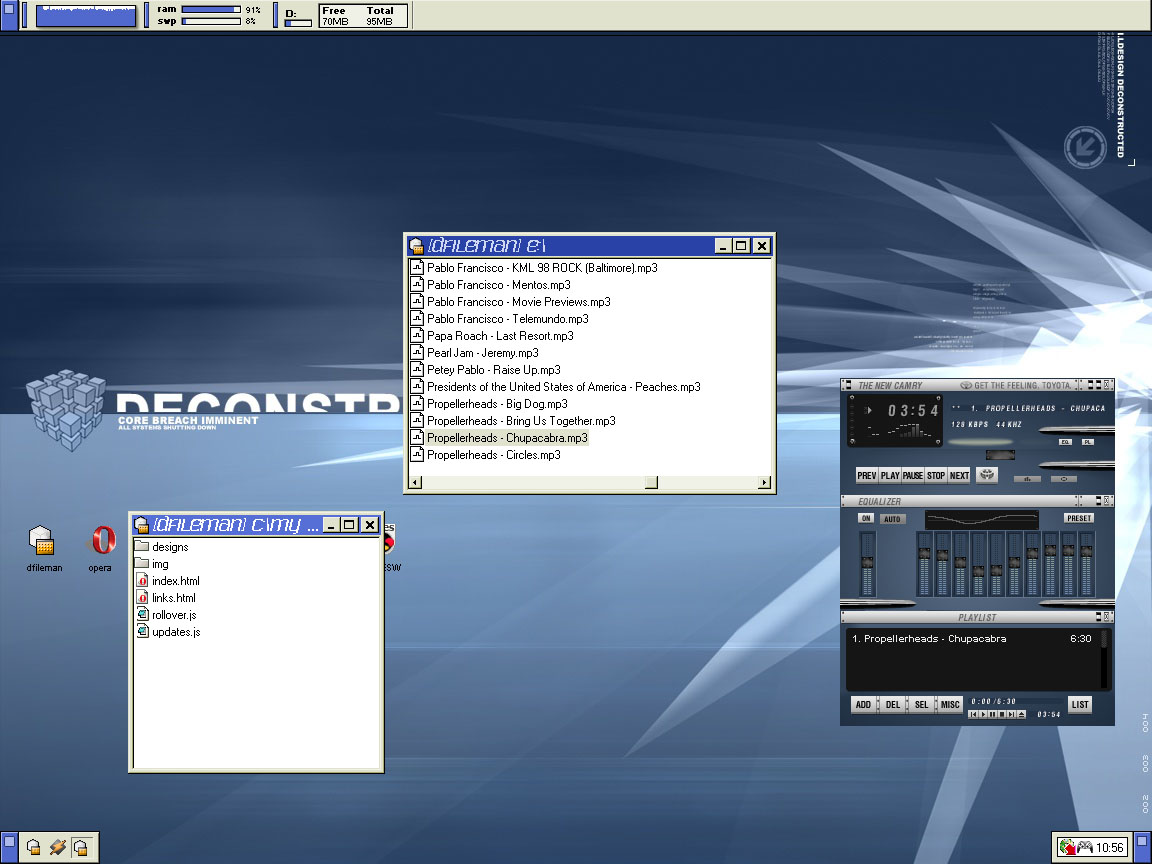Click the NEXT track button
Screen dimensions: 1152x864
pos(959,476)
